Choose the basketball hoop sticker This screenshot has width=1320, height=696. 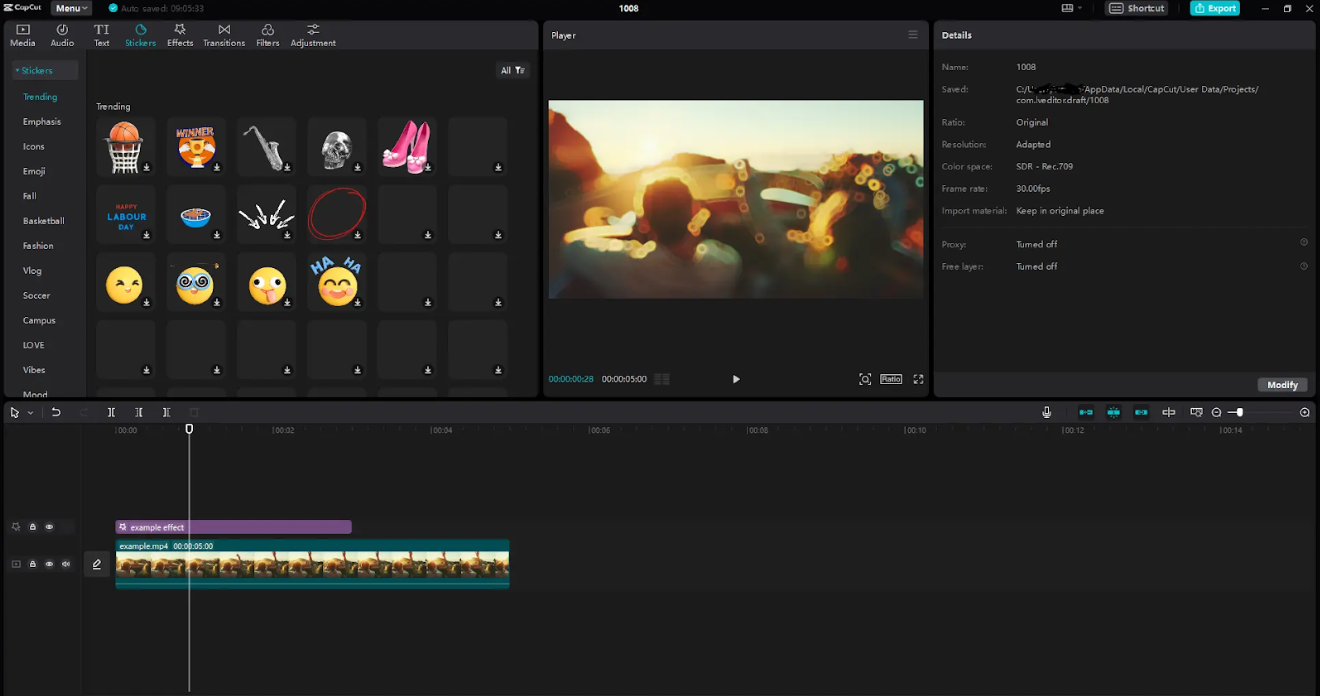coord(125,146)
